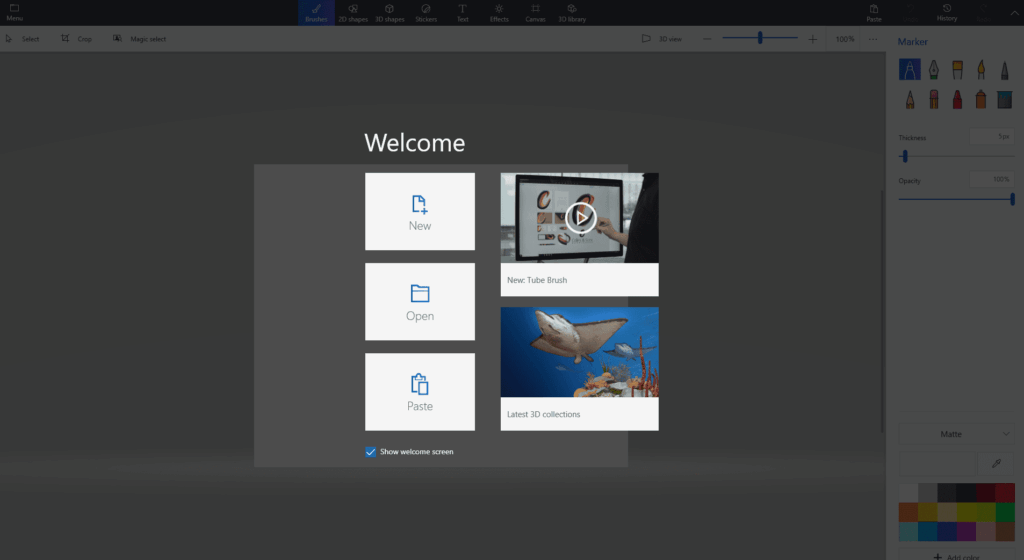Select the Pencil brush

[910, 99]
